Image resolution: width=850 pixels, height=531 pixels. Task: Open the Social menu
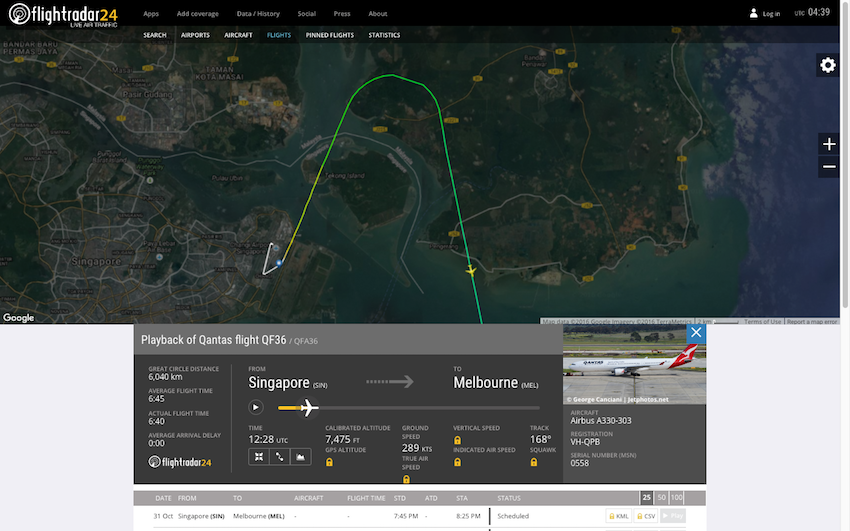[306, 14]
